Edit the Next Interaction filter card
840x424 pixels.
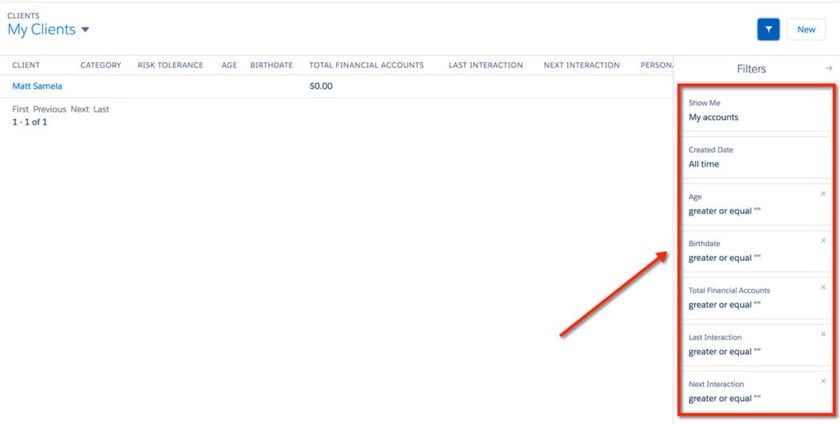[756, 392]
